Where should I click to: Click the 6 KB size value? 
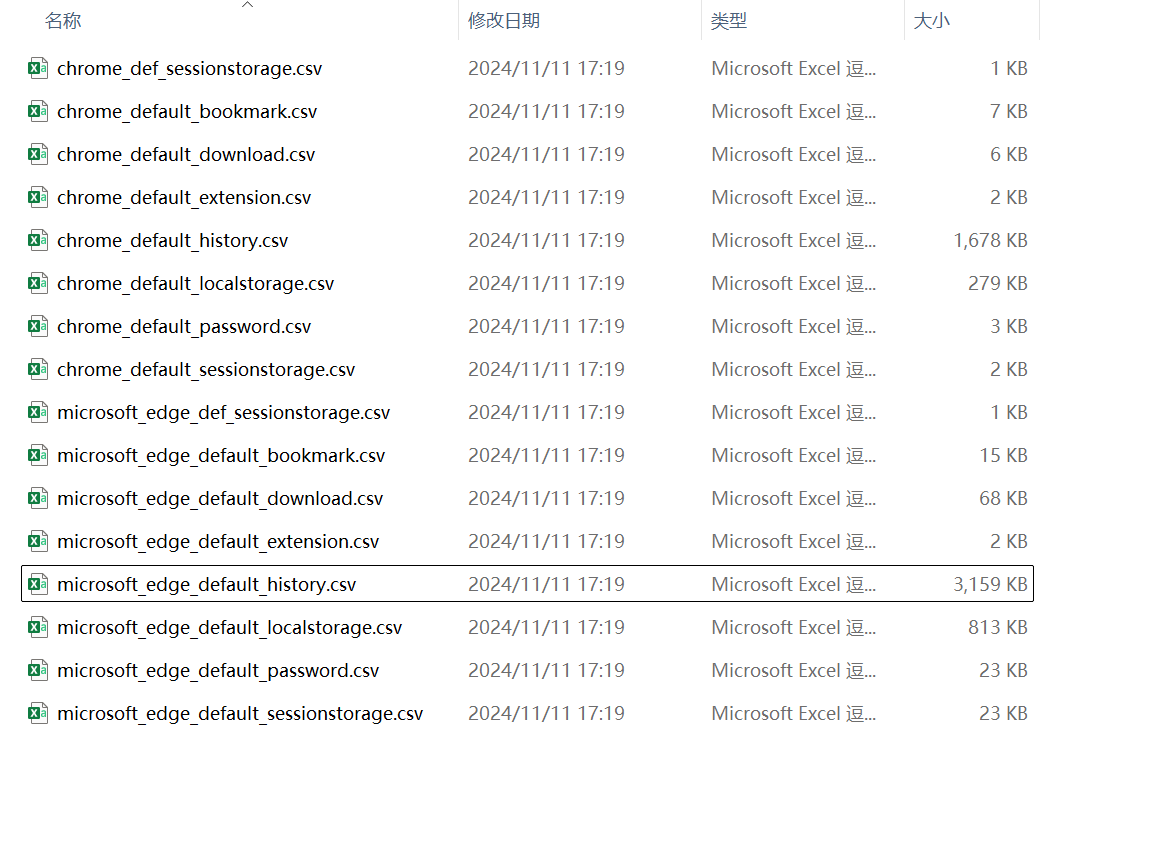point(1008,155)
